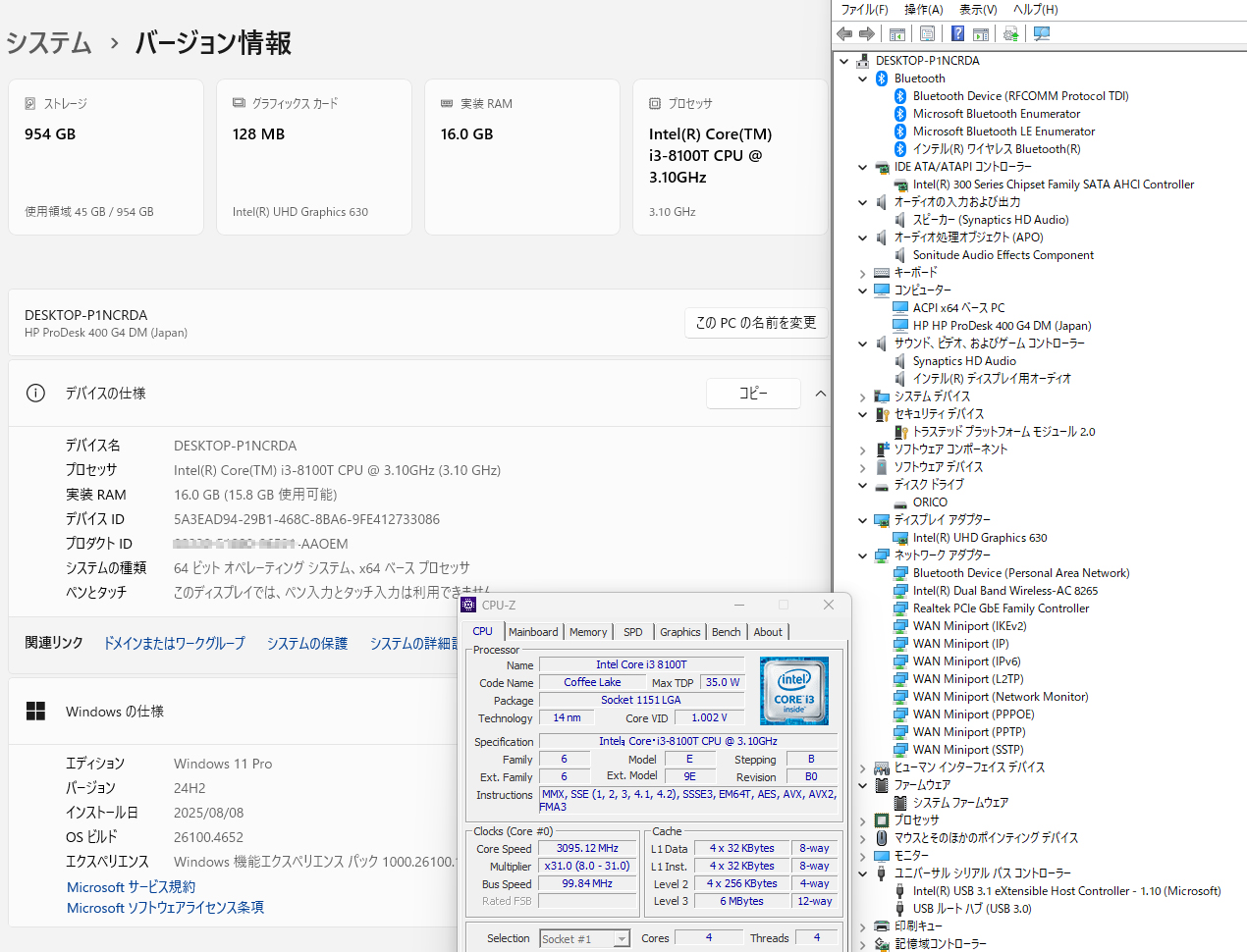Click the Realtek PCIe GbE network icon
Viewport: 1247px width, 952px height.
(x=900, y=608)
